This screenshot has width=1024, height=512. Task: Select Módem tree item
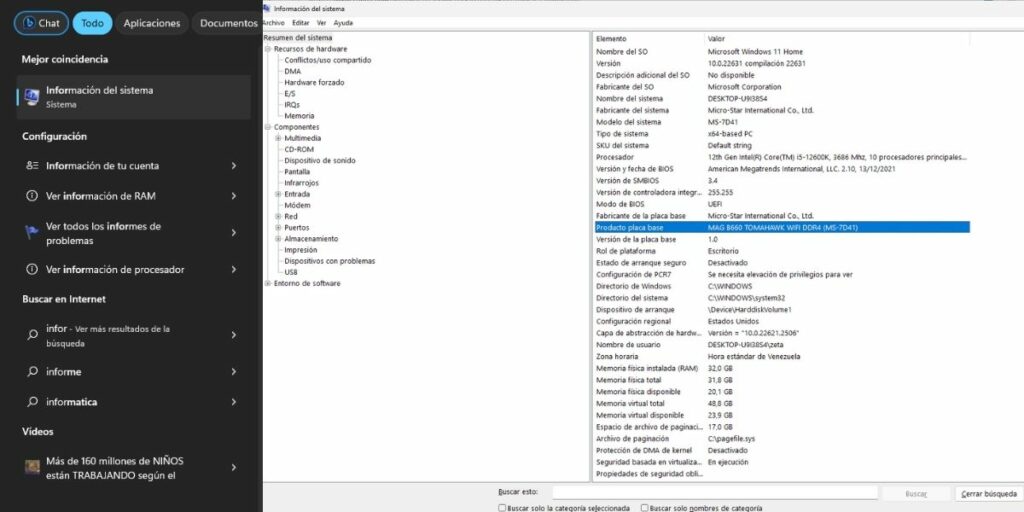tap(297, 205)
